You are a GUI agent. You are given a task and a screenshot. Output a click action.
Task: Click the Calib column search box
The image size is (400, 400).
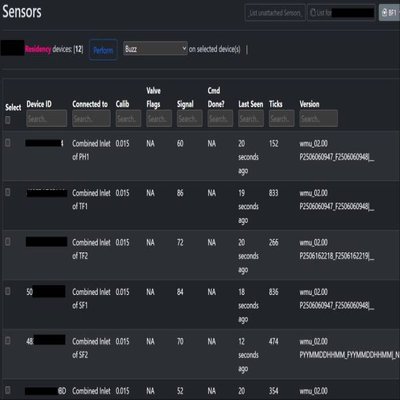coord(128,118)
